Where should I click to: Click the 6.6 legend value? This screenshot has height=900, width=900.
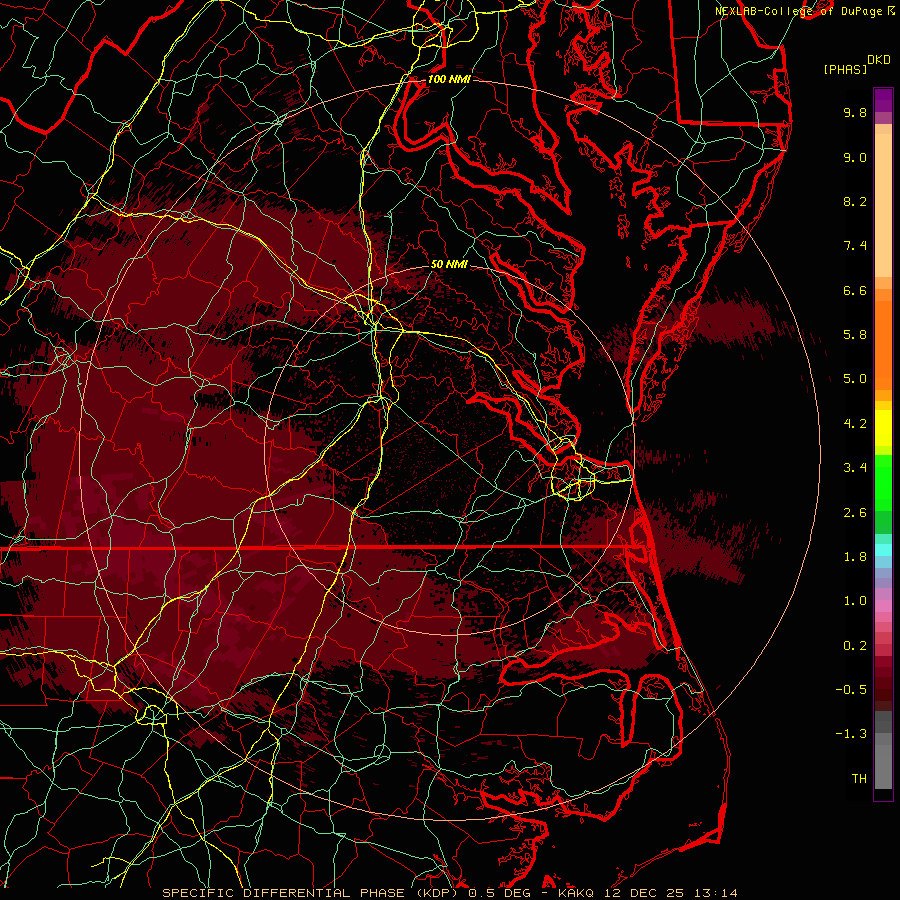[855, 290]
